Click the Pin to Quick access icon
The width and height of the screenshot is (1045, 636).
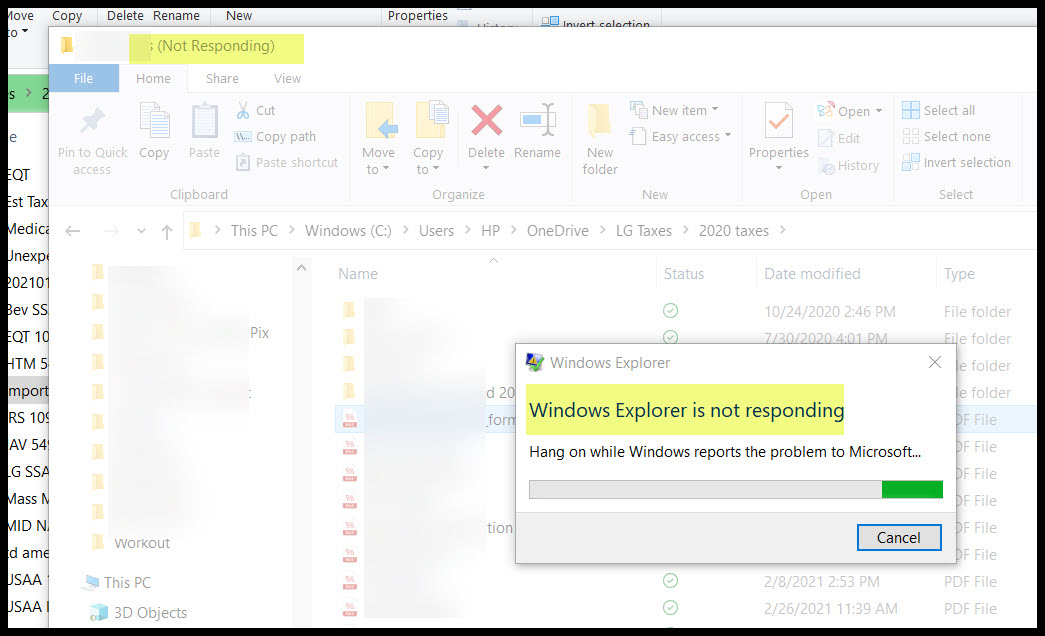[x=92, y=121]
